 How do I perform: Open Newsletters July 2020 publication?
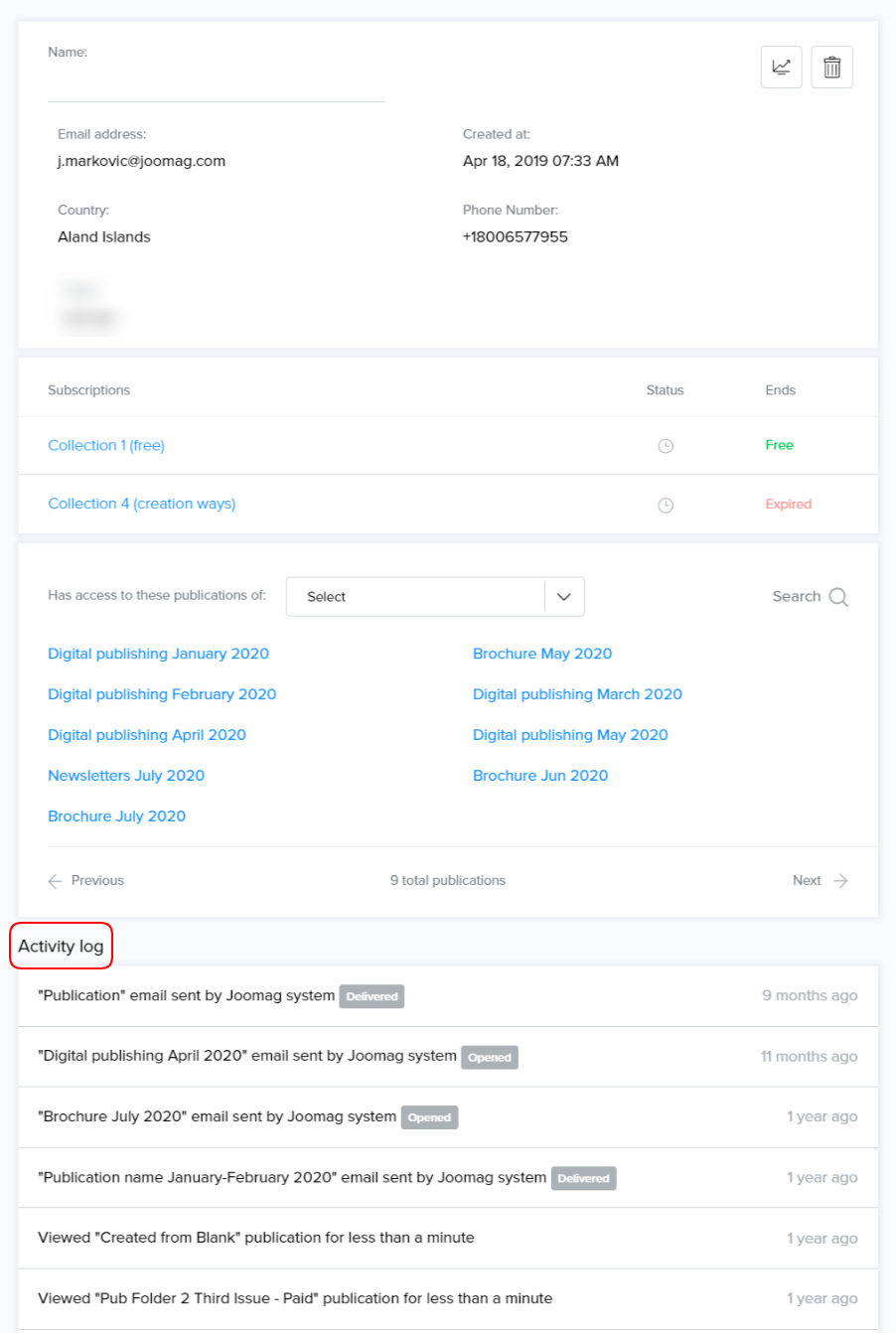pos(126,776)
